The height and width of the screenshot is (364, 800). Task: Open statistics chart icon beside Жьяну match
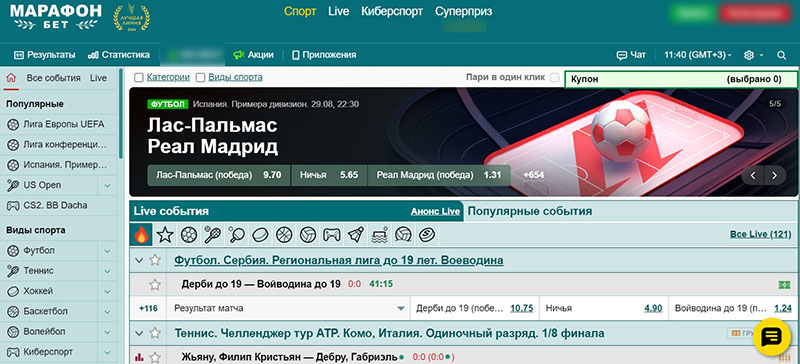tap(139, 357)
